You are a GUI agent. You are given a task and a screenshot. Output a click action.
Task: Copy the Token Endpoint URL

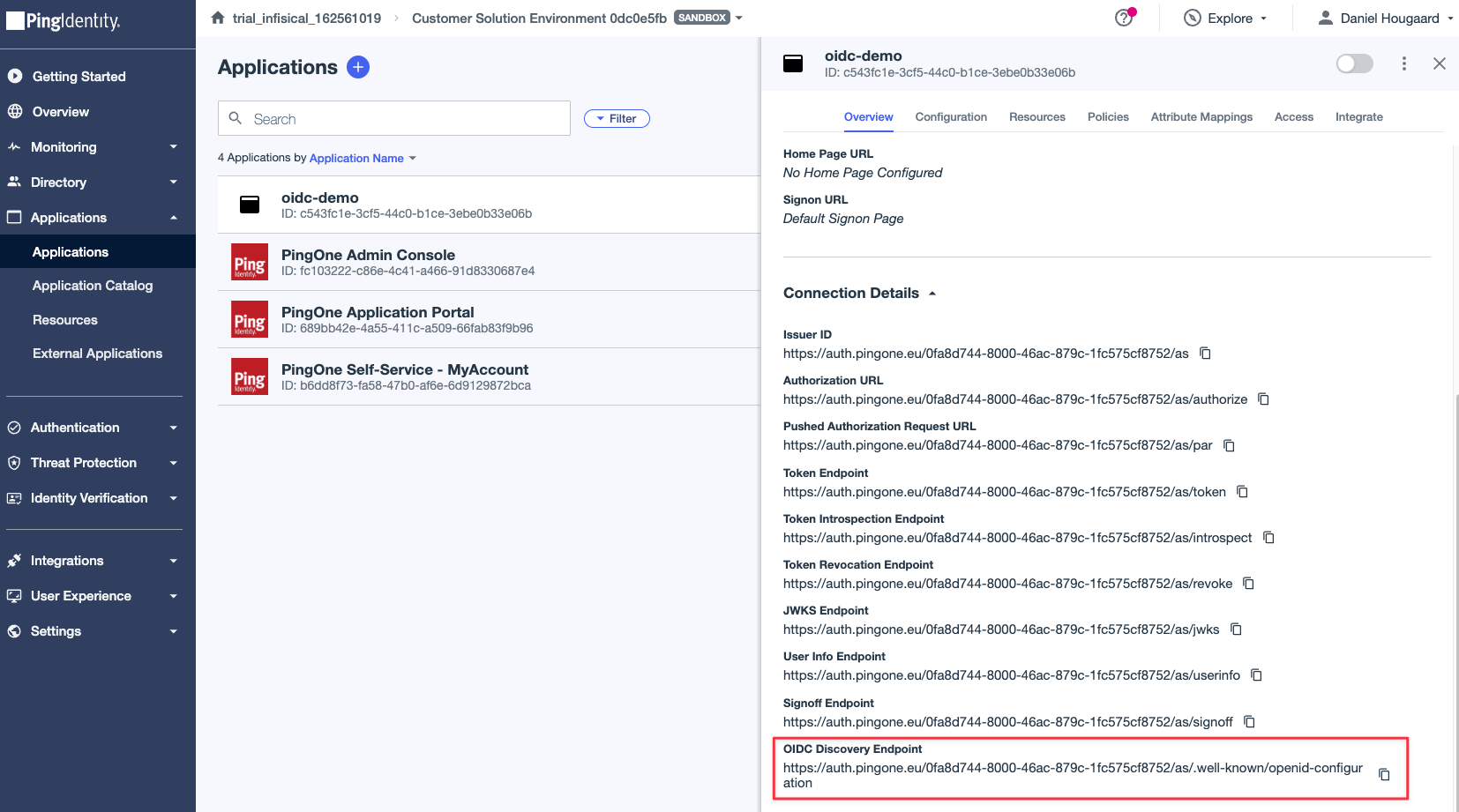click(1242, 492)
